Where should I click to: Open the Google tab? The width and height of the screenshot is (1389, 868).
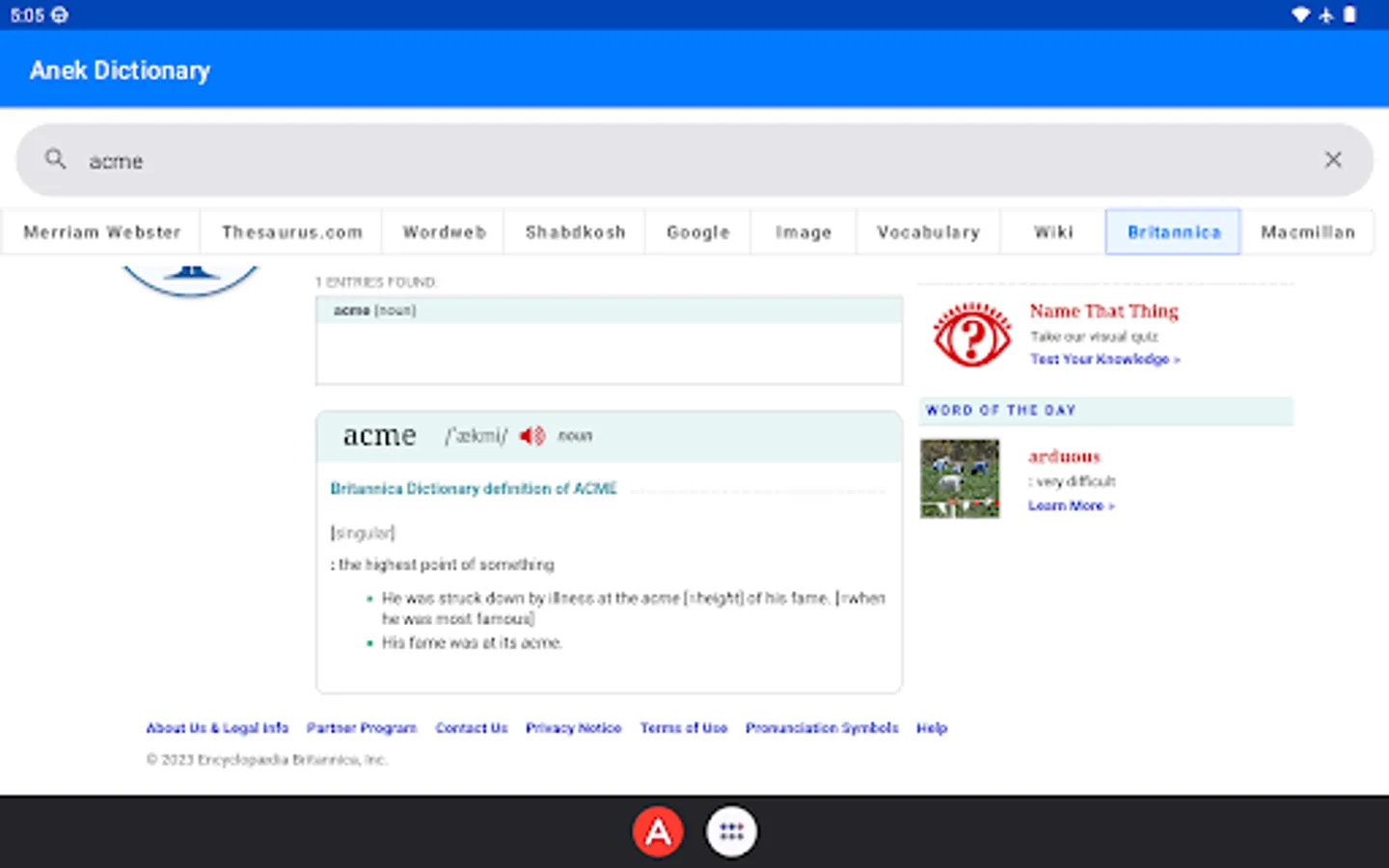698,232
